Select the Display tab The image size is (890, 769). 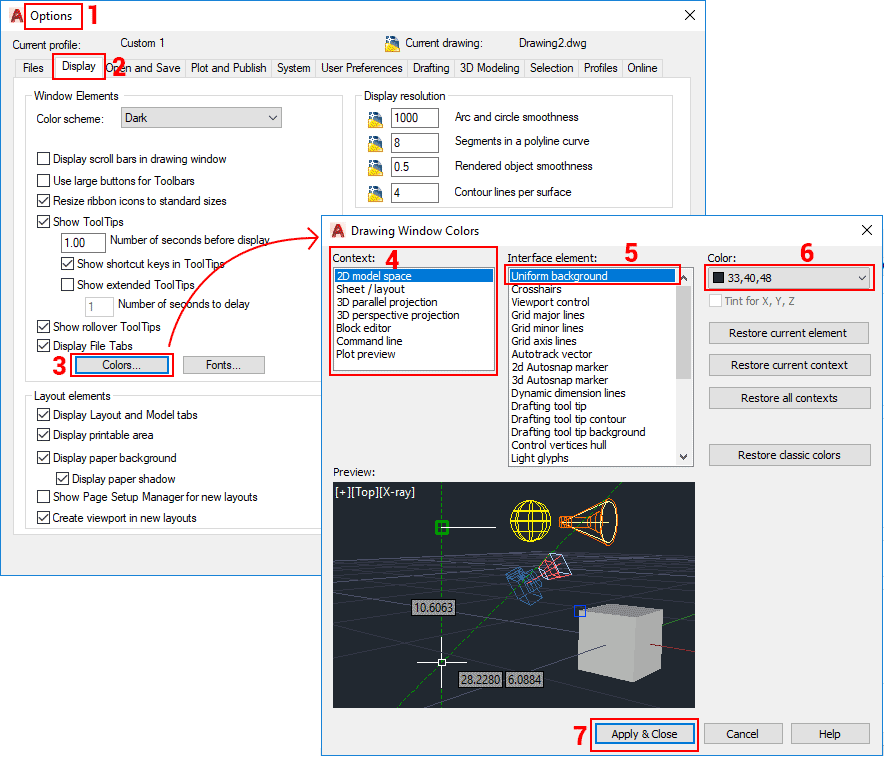tap(78, 66)
